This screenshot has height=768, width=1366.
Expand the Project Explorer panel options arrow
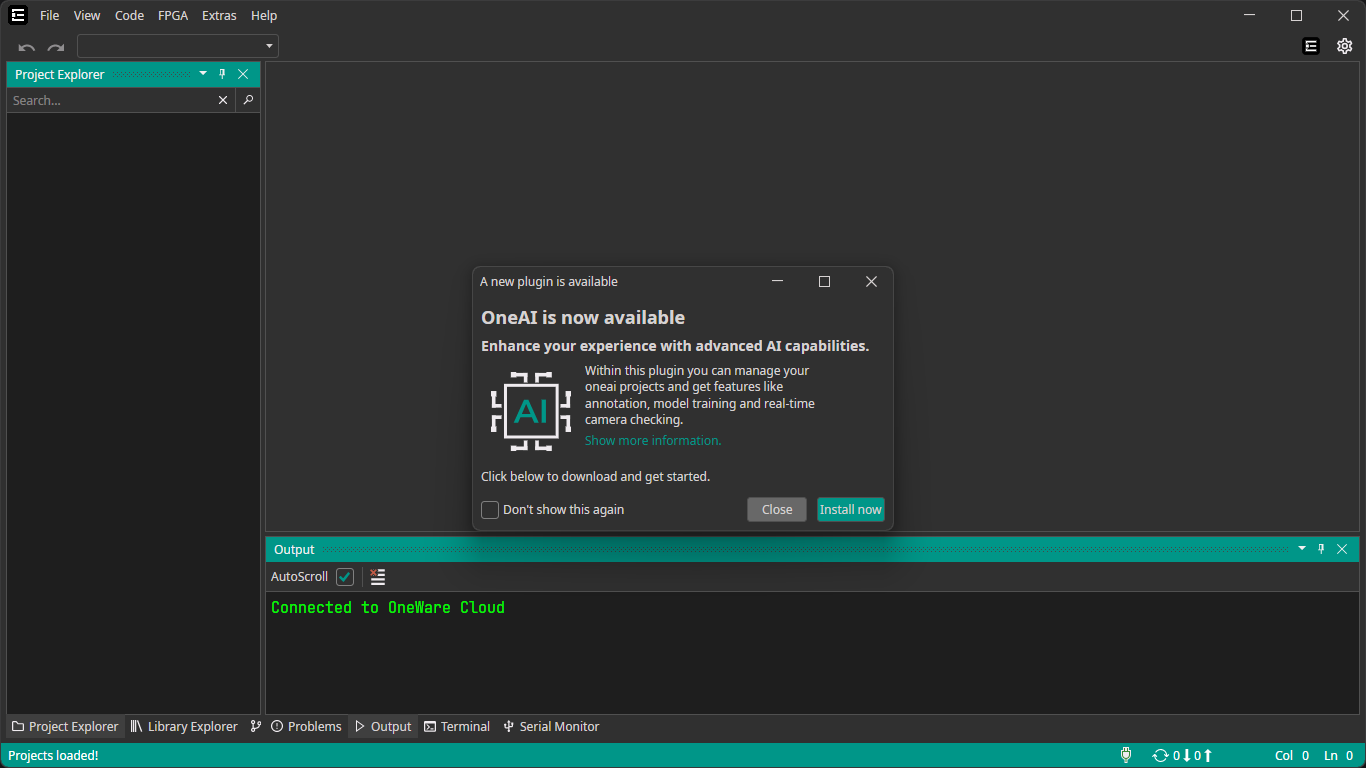pyautogui.click(x=203, y=74)
